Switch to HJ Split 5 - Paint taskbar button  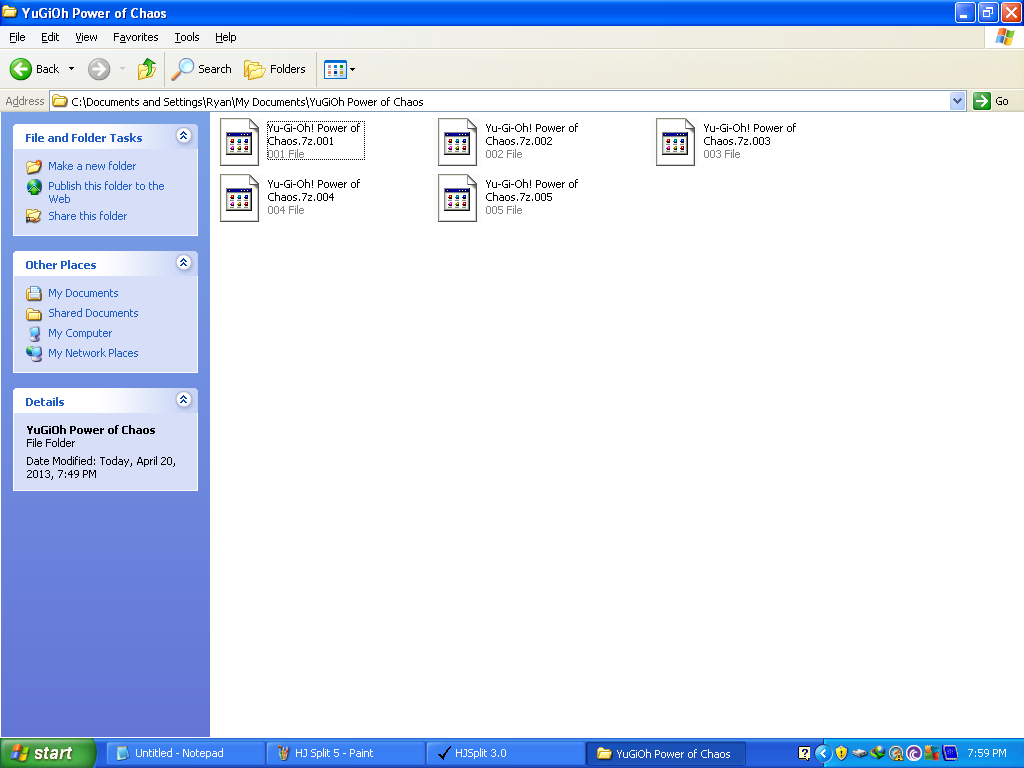tap(345, 753)
